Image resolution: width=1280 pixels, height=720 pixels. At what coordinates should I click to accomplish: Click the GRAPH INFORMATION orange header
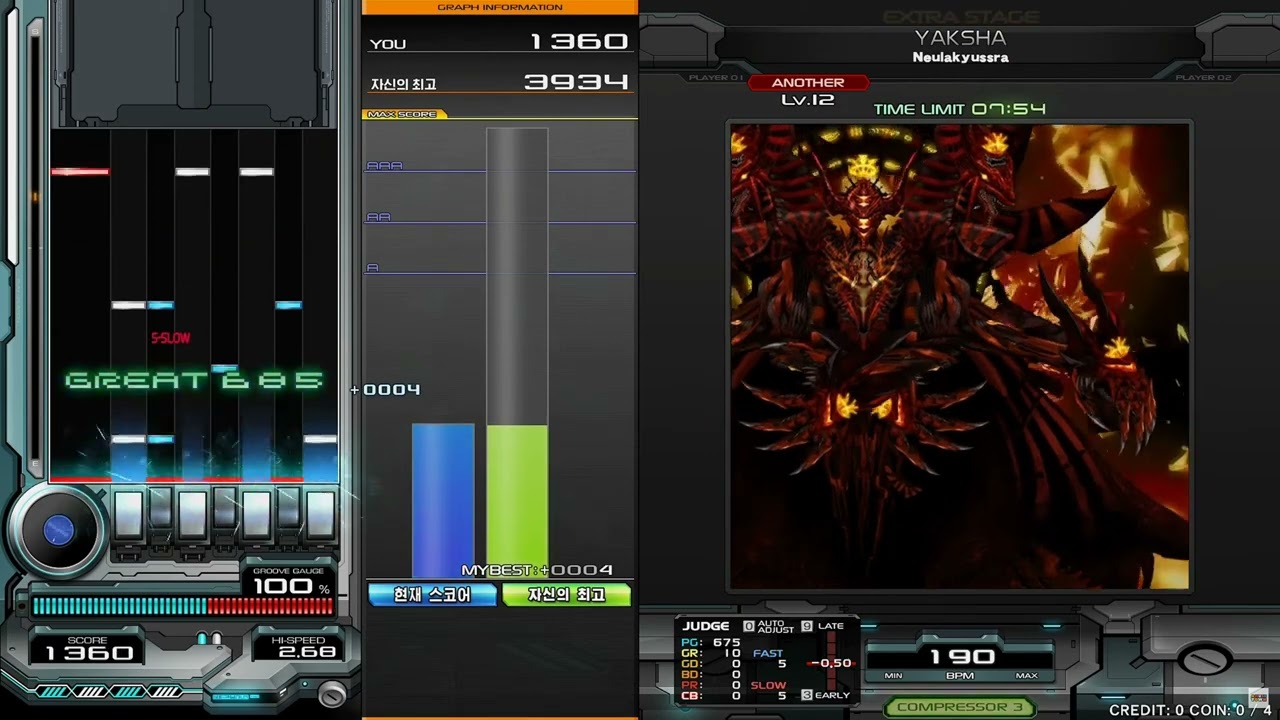[500, 7]
